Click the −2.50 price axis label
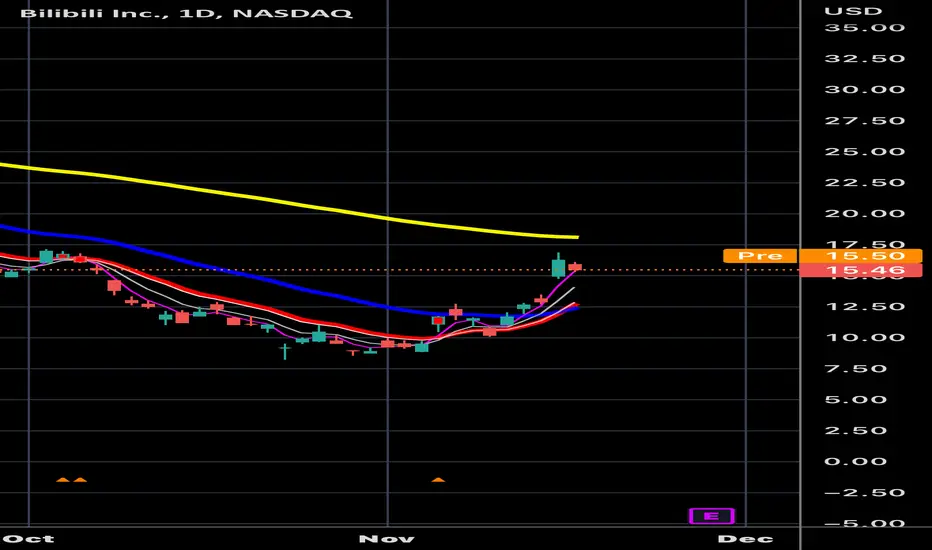 pos(865,493)
